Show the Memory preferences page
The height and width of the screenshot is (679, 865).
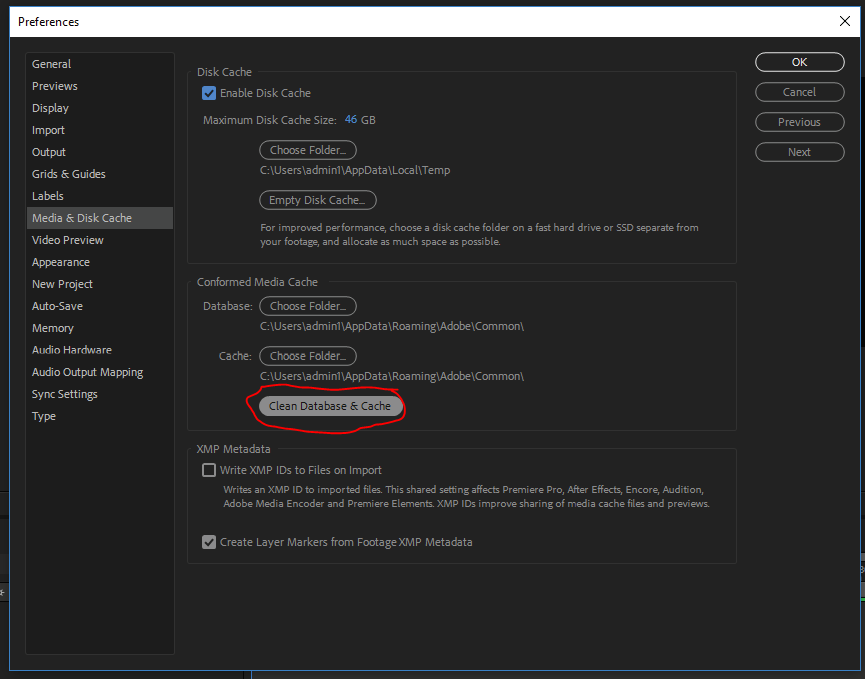coord(52,328)
